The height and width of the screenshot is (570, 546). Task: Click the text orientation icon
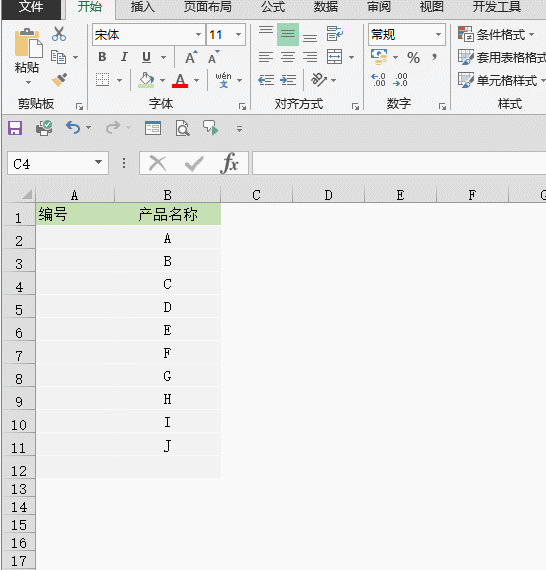click(319, 80)
